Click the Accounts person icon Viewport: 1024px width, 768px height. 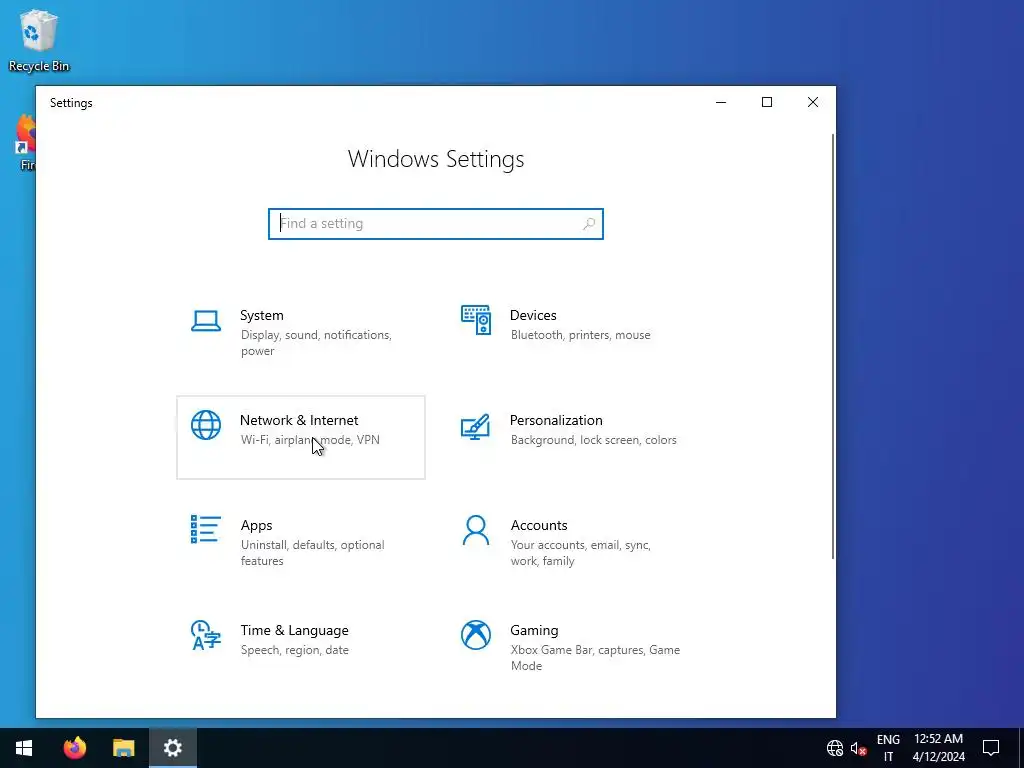(x=475, y=530)
